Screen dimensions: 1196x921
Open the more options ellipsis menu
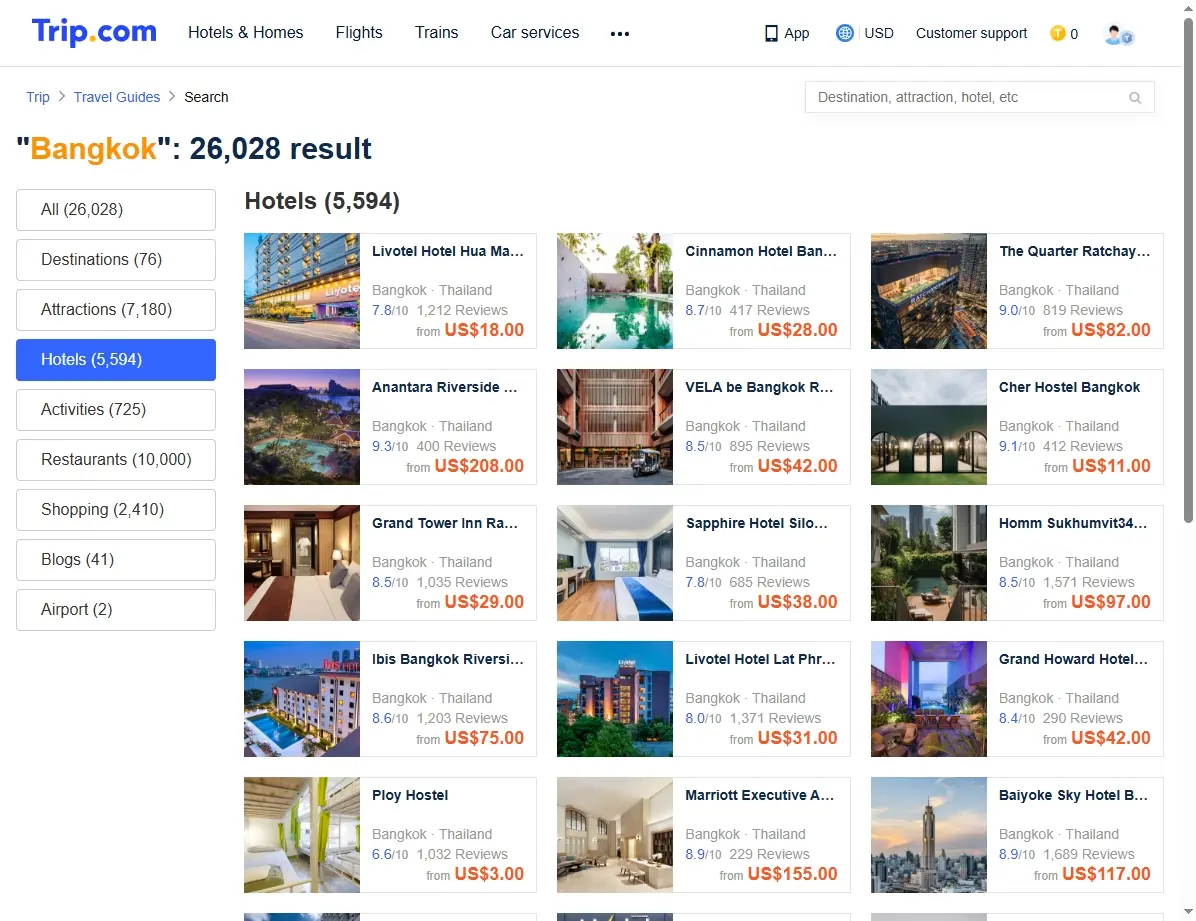[620, 34]
